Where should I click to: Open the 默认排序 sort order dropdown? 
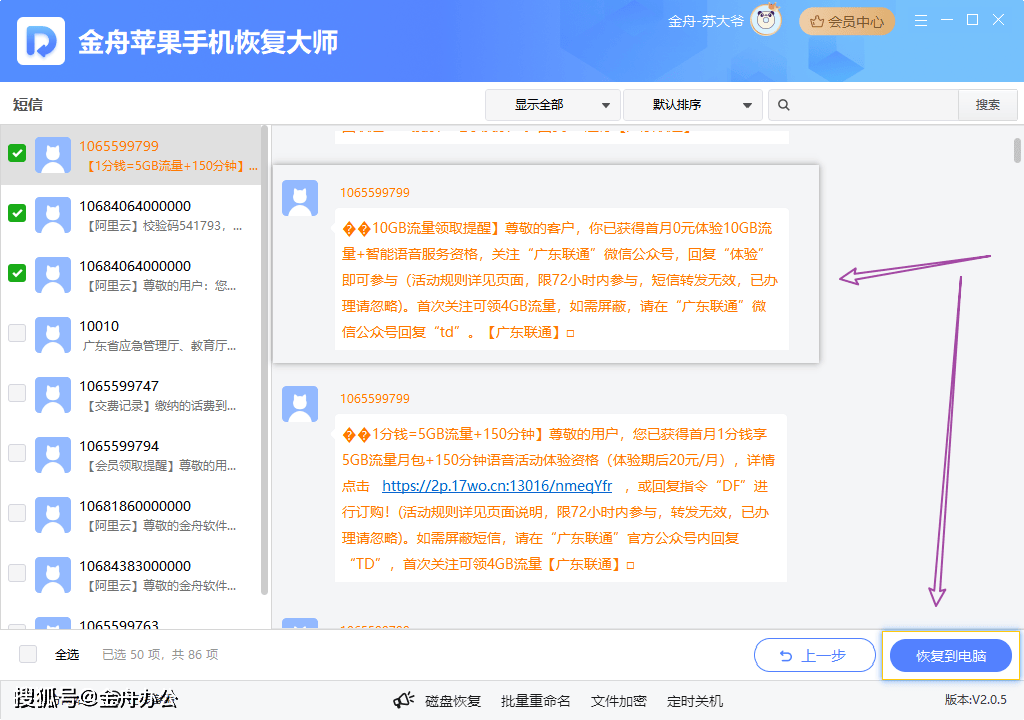coord(680,104)
